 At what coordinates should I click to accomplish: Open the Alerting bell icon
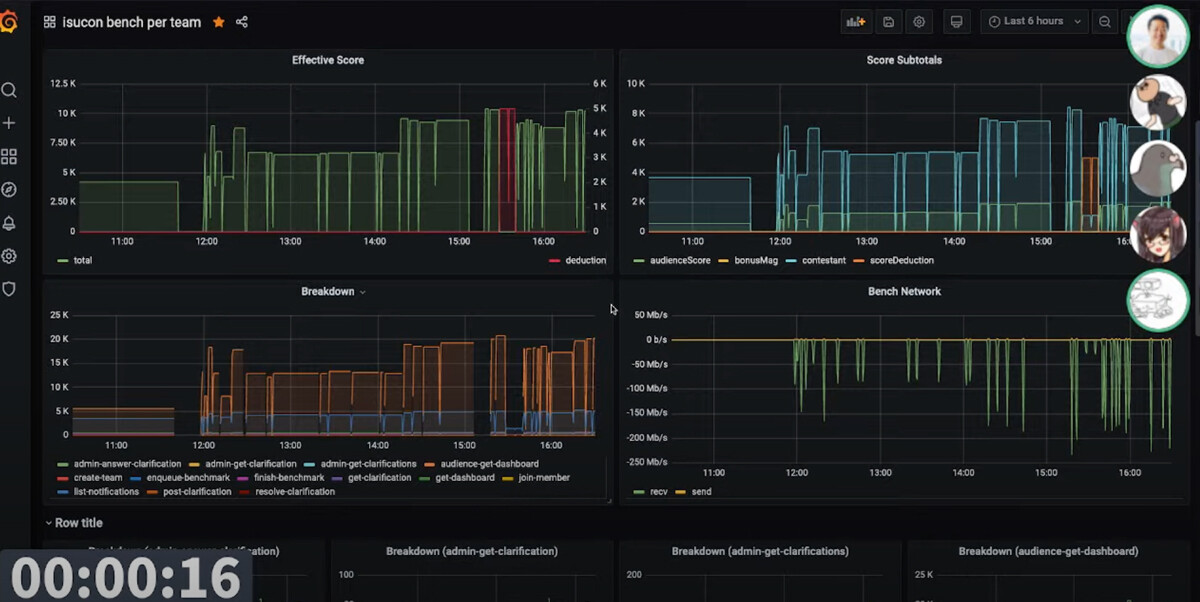(9, 223)
